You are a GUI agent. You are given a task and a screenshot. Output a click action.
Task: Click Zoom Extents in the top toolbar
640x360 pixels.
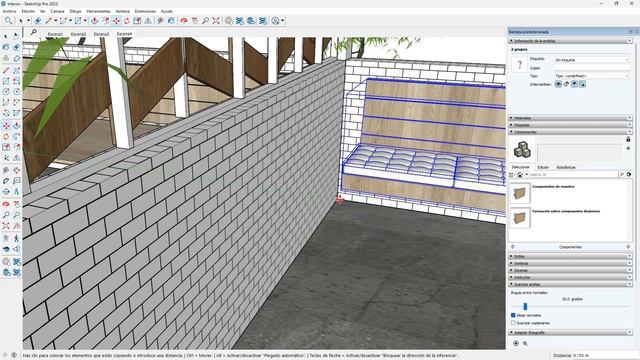coord(216,20)
